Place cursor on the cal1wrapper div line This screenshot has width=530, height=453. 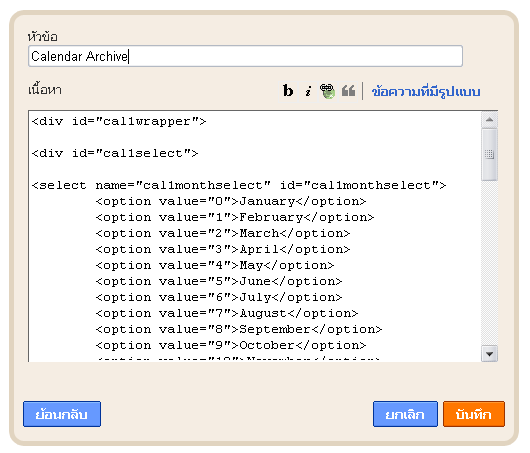click(x=119, y=121)
